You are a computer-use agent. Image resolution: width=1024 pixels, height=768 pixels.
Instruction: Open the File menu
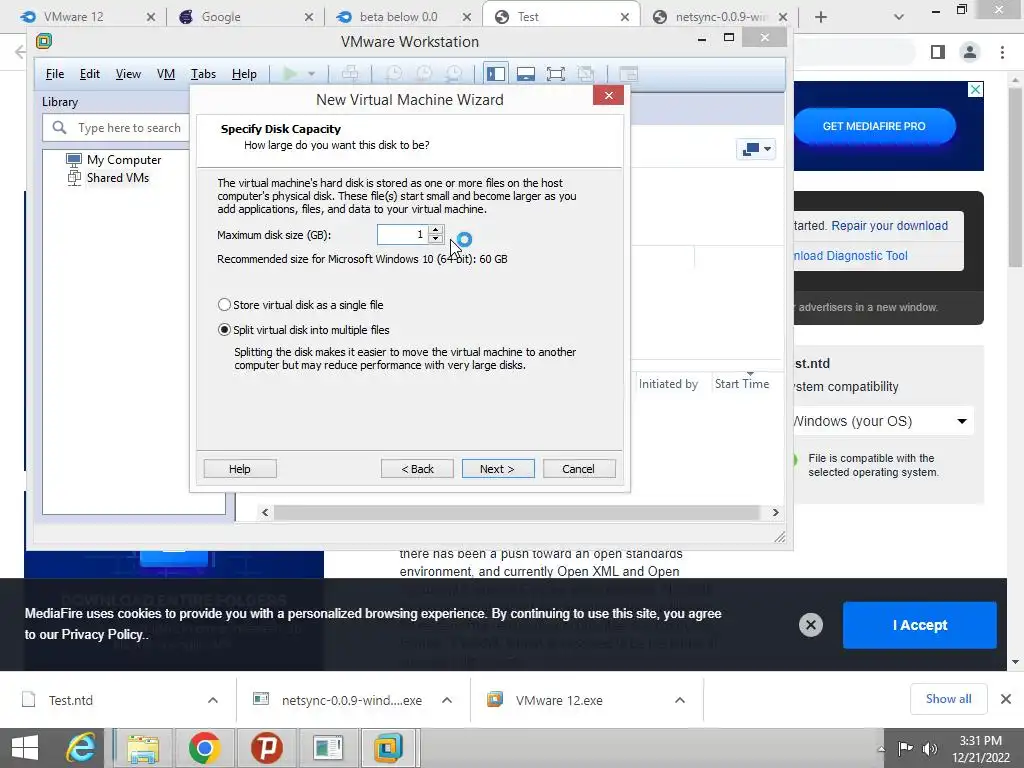tap(55, 74)
